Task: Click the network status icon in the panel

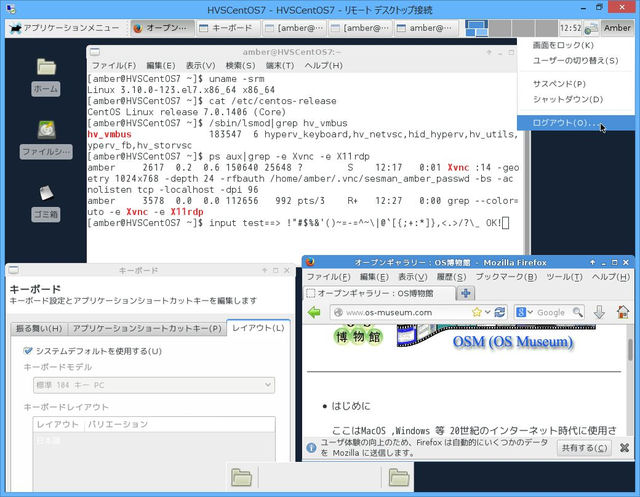Action: coord(591,29)
